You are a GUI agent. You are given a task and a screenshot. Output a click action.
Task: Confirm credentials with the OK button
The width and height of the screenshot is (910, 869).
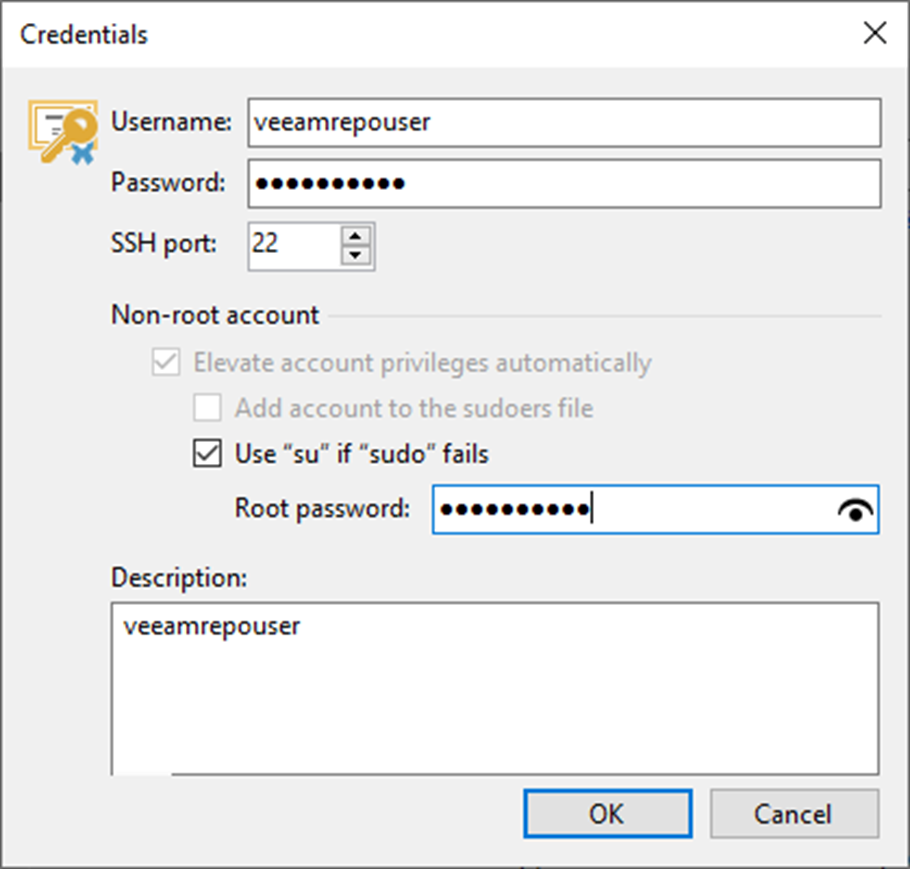607,813
